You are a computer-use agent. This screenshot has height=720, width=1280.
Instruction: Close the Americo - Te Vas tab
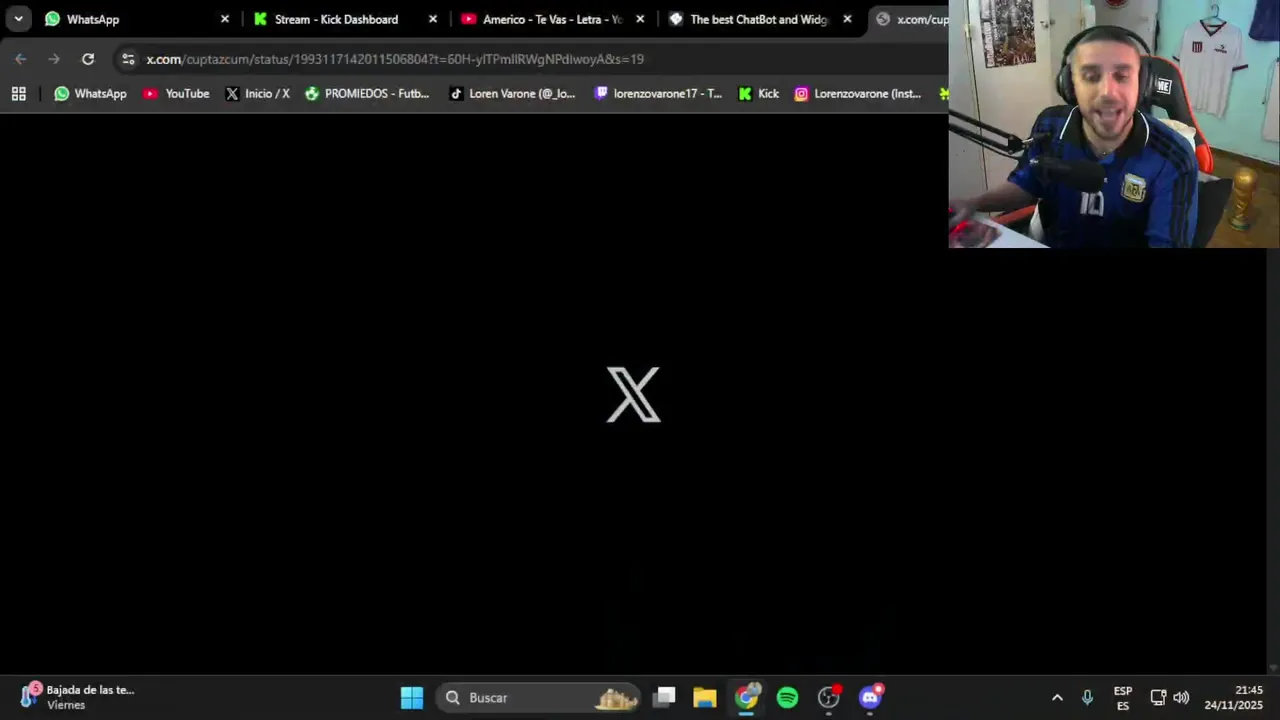point(641,19)
